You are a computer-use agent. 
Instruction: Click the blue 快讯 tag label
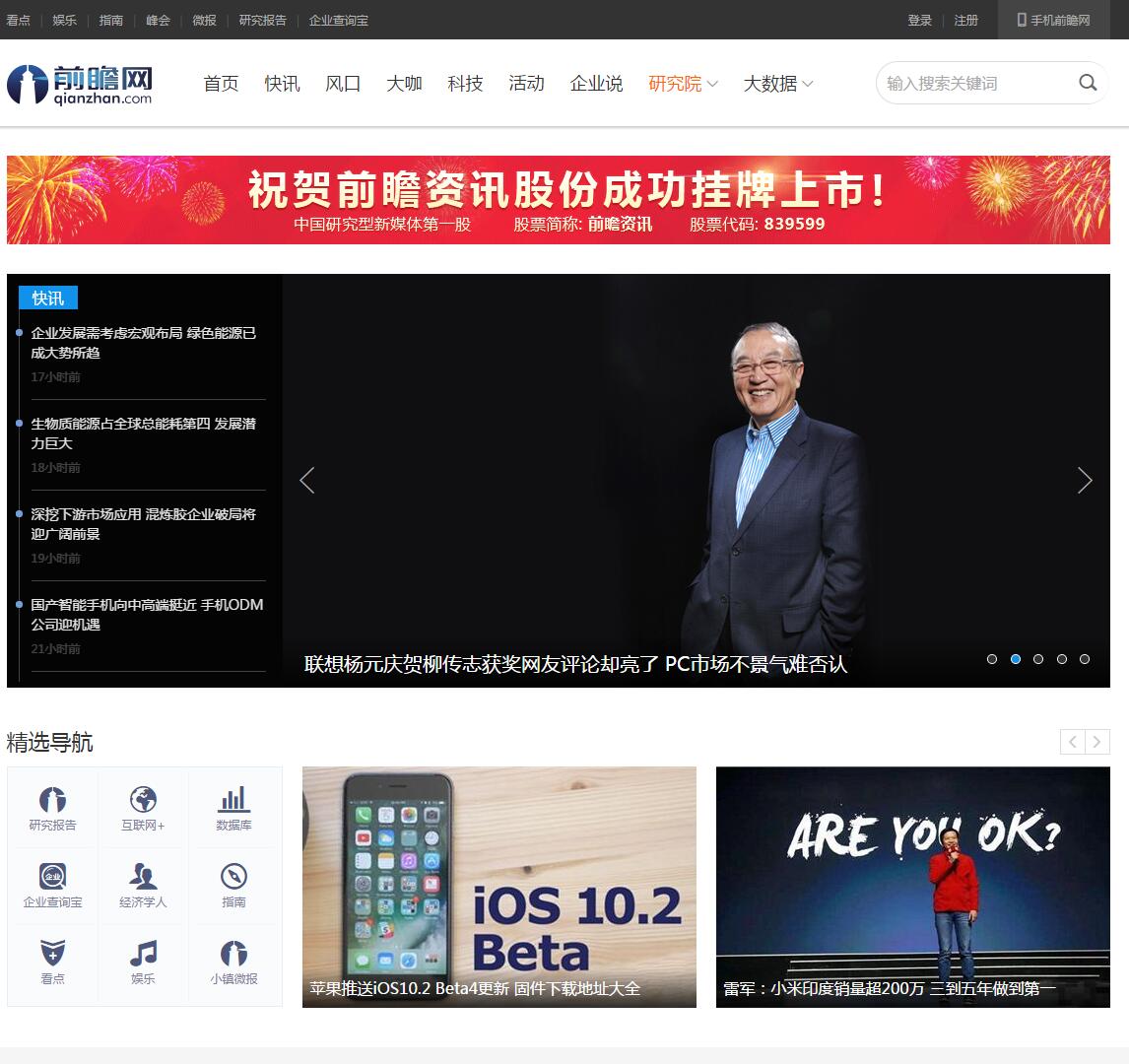point(47,299)
